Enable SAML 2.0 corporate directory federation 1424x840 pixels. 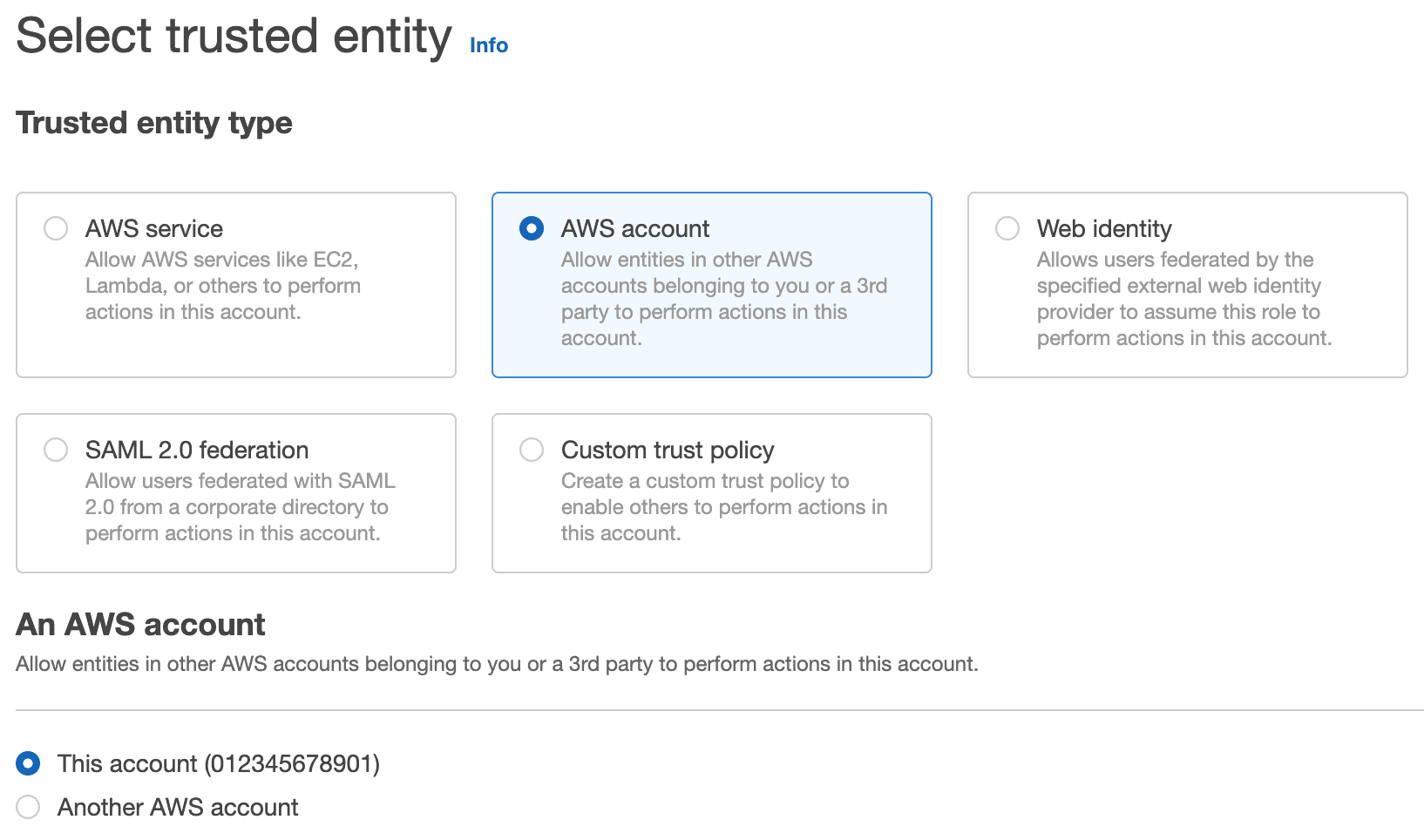point(55,450)
